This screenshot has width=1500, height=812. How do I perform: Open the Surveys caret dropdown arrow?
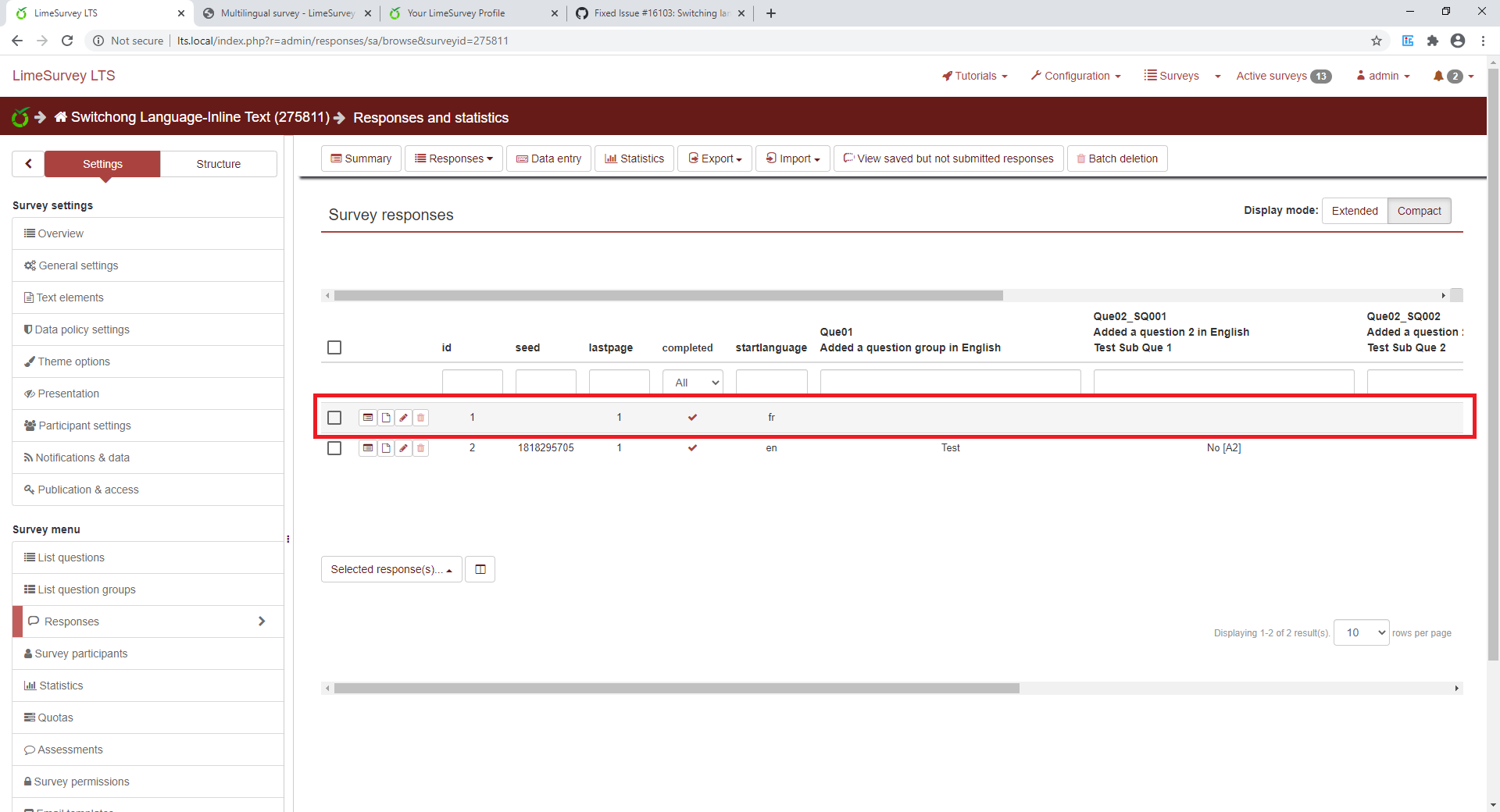click(1217, 76)
